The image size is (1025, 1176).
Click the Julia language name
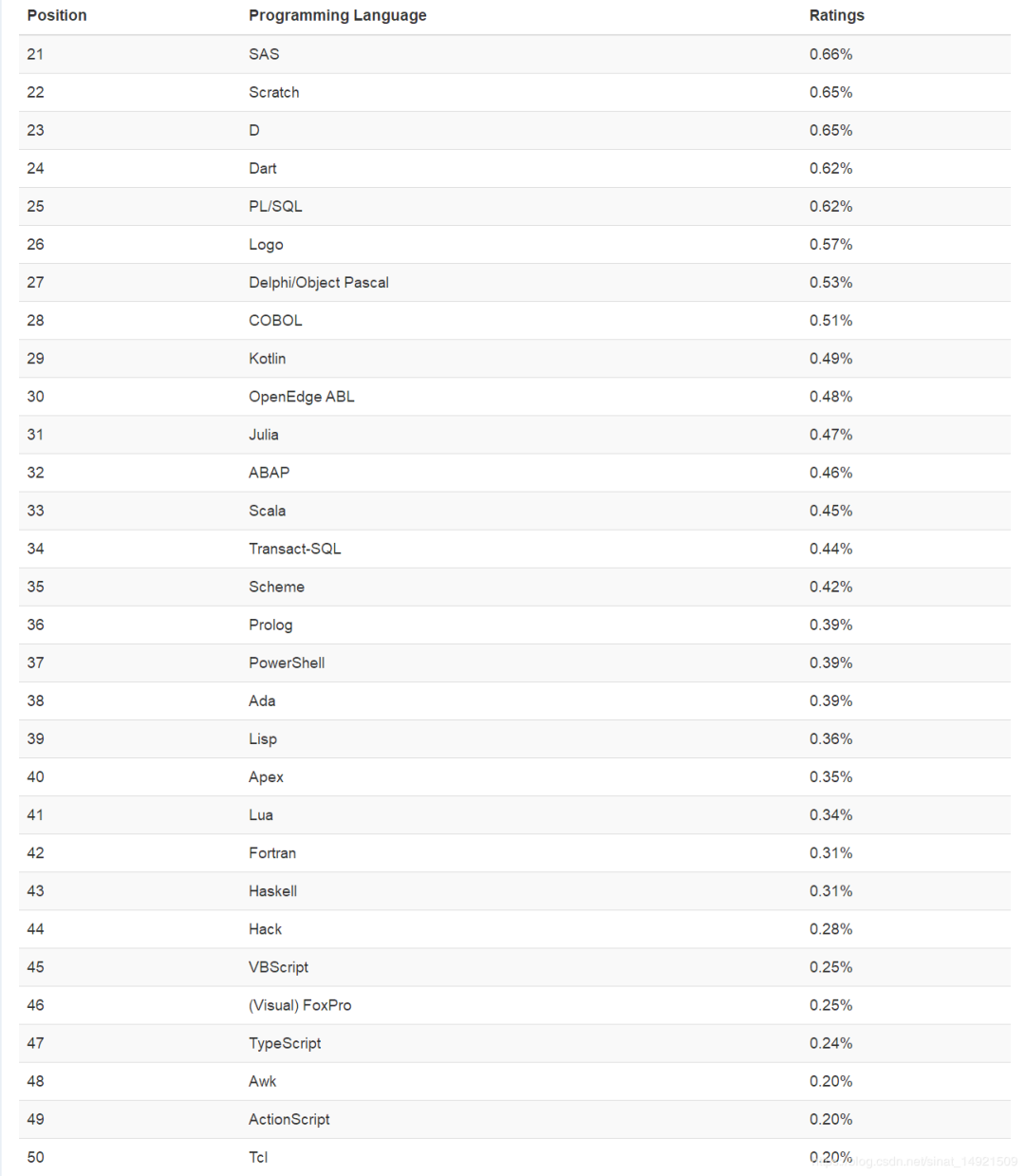point(264,434)
